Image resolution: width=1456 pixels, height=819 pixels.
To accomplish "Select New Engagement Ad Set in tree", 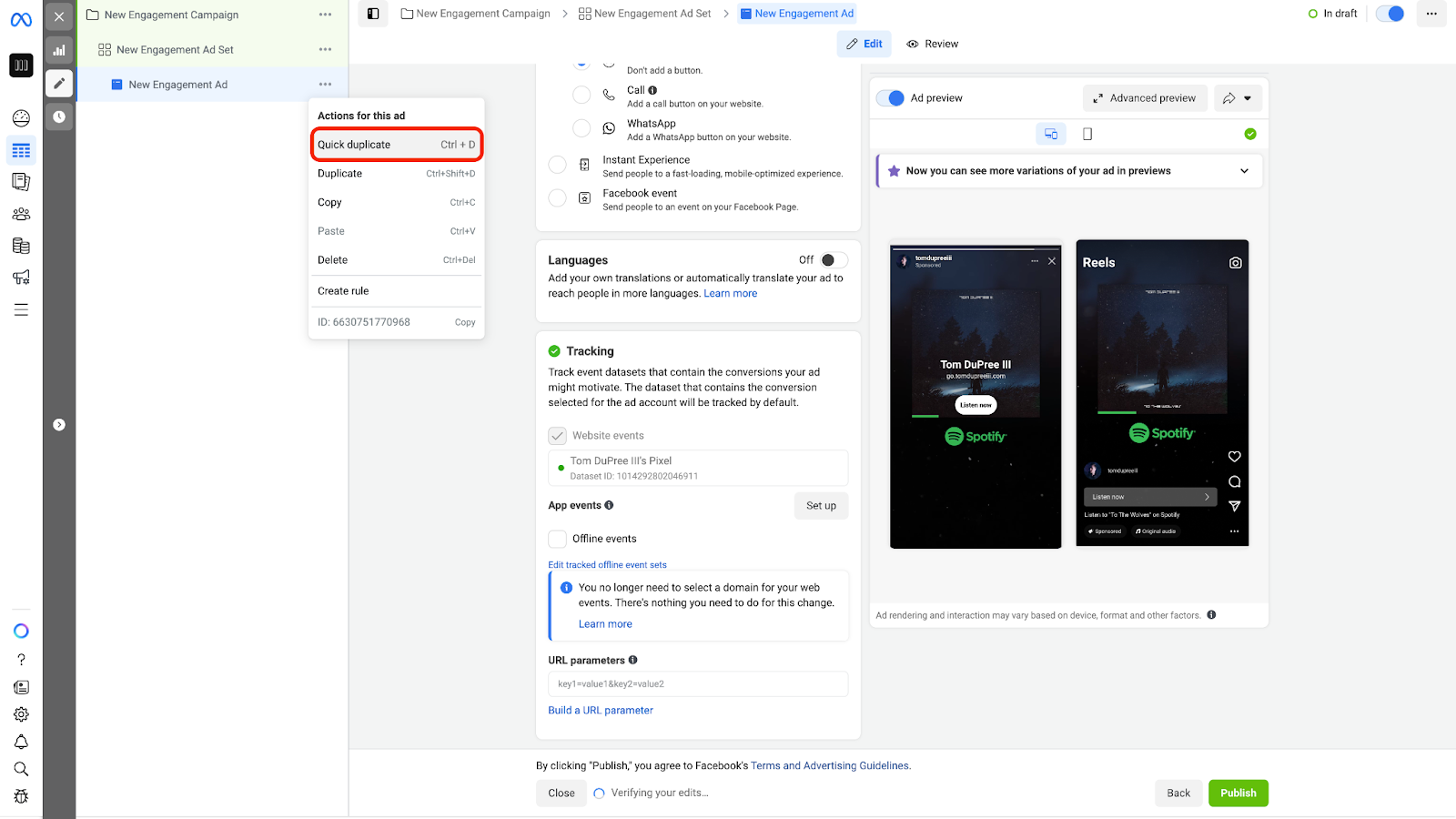I will coord(175,50).
